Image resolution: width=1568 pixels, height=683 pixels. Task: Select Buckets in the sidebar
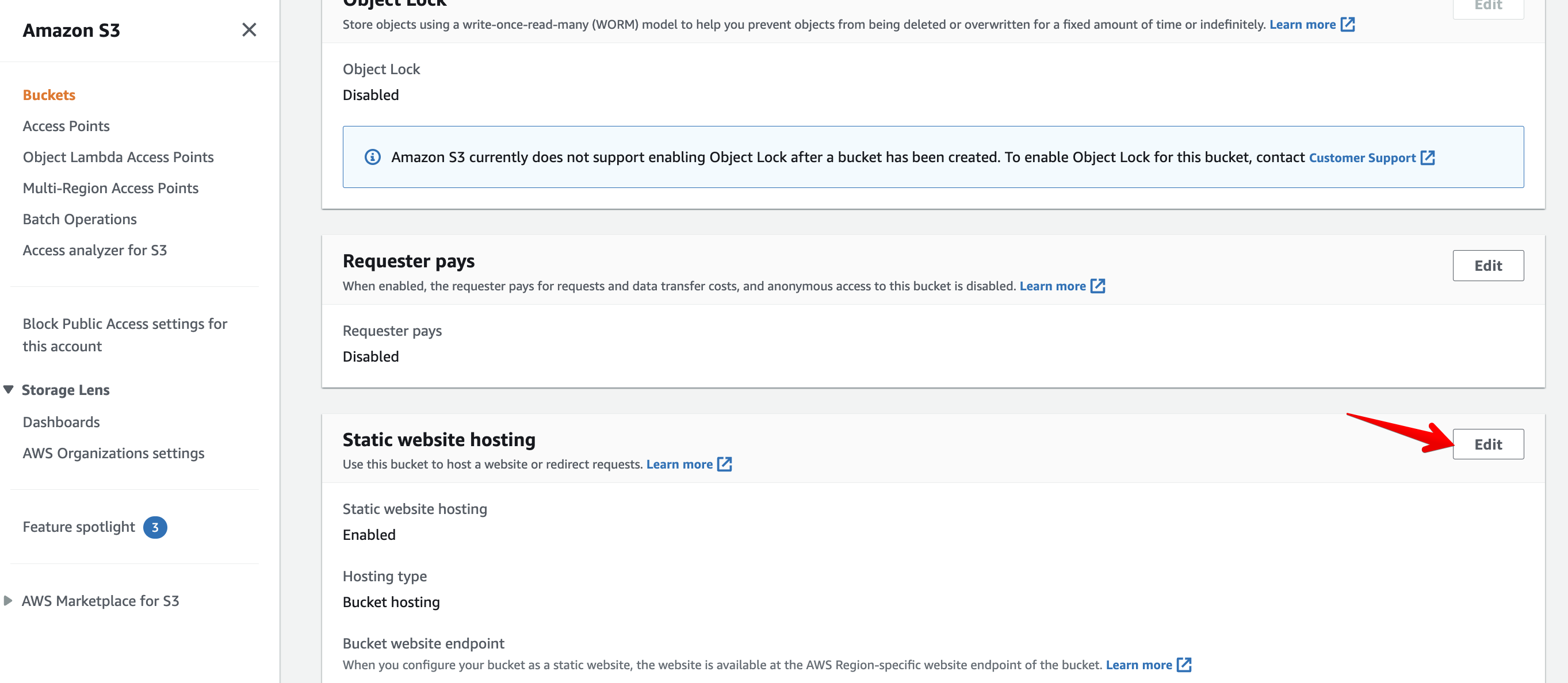(x=49, y=95)
